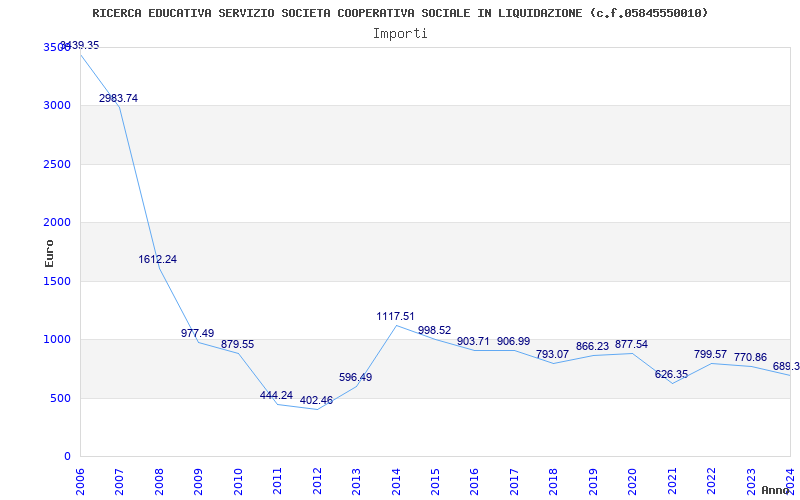The image size is (800, 500).
Task: Select the data value 596.49
Action: click(x=356, y=378)
